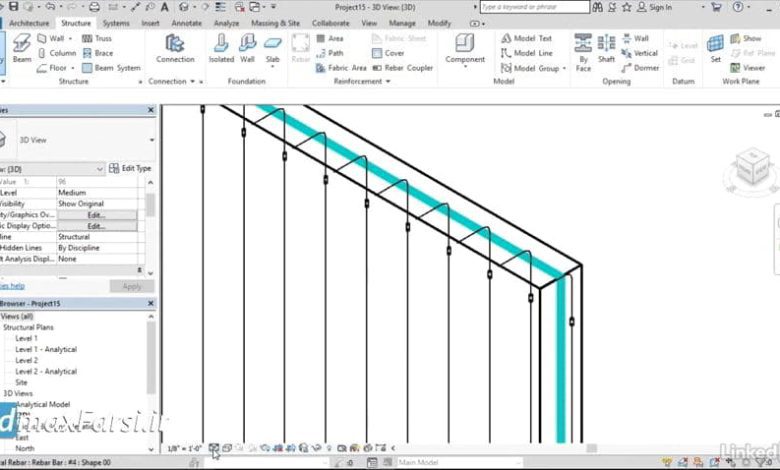Set the work plane
Image resolution: width=780 pixels, height=470 pixels.
click(715, 48)
